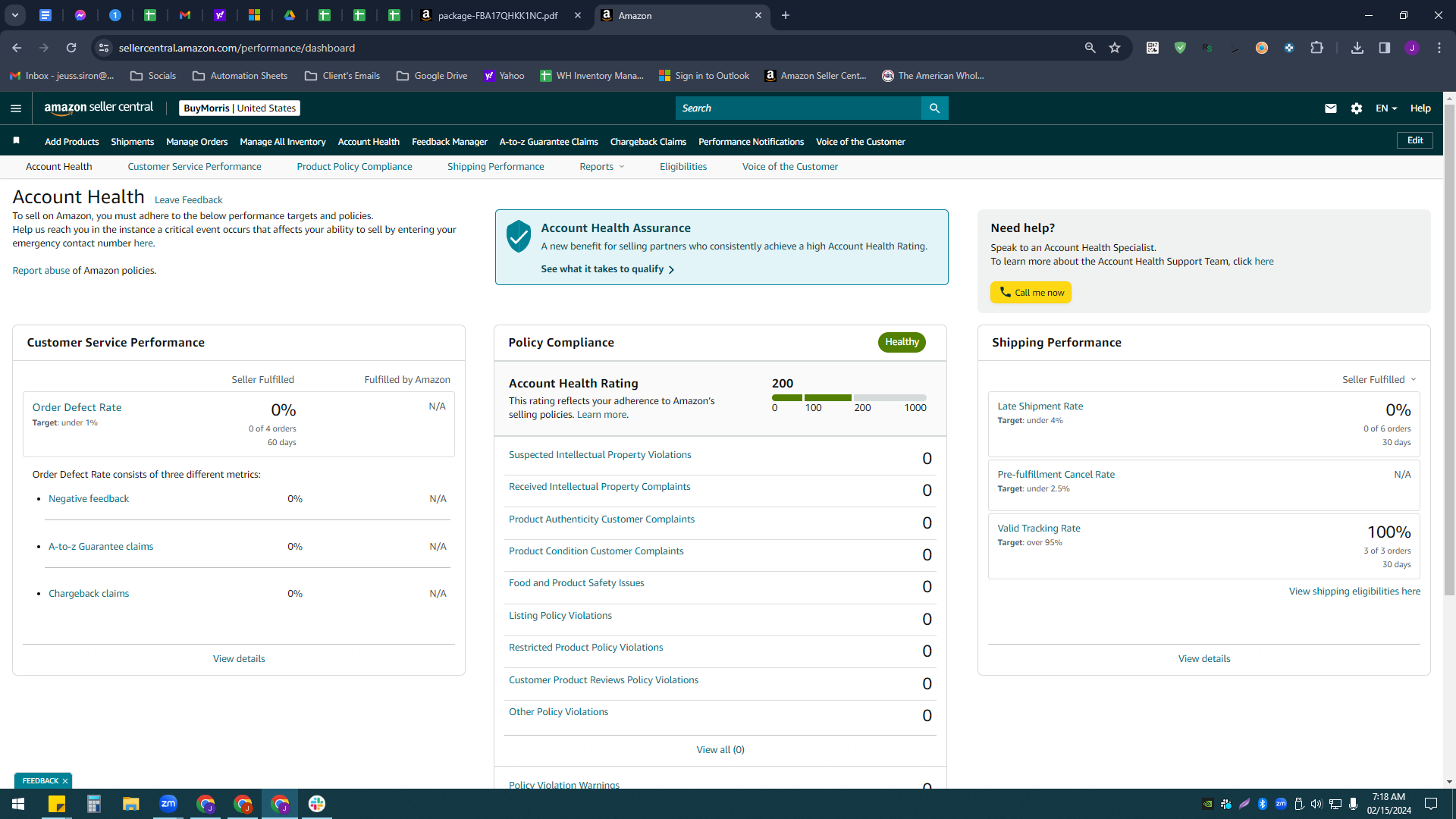
Task: Open Feedback Manager menu item
Action: coord(449,142)
